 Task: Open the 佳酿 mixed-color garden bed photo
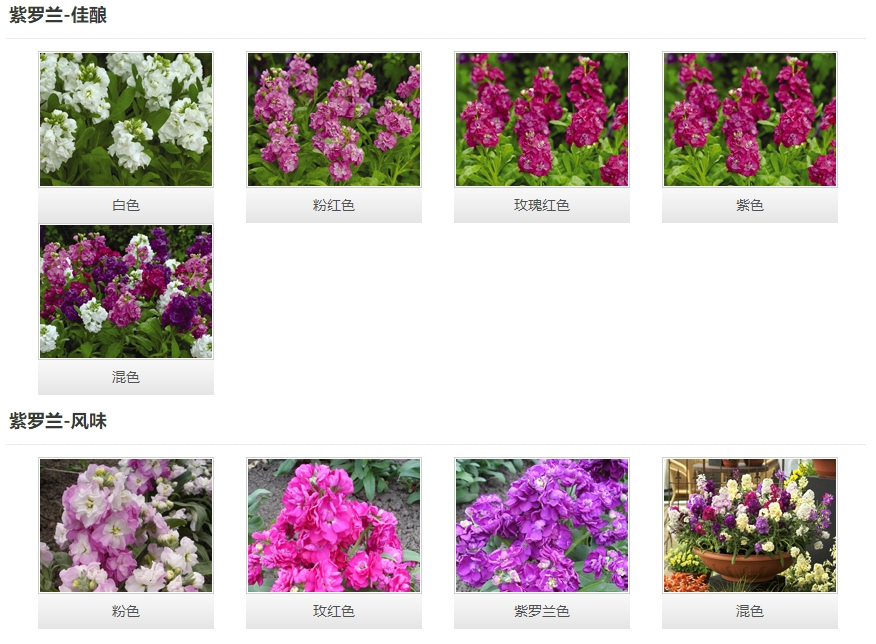click(x=126, y=292)
